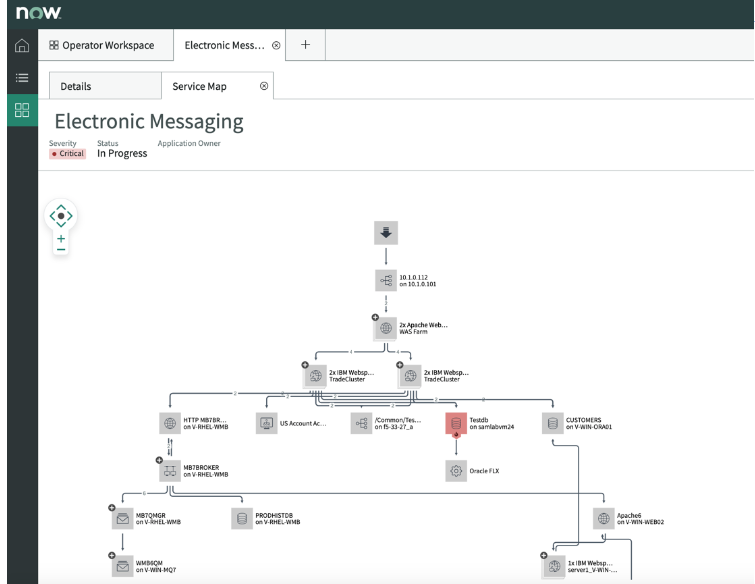Select the CUSTOMERS database node

click(x=553, y=424)
